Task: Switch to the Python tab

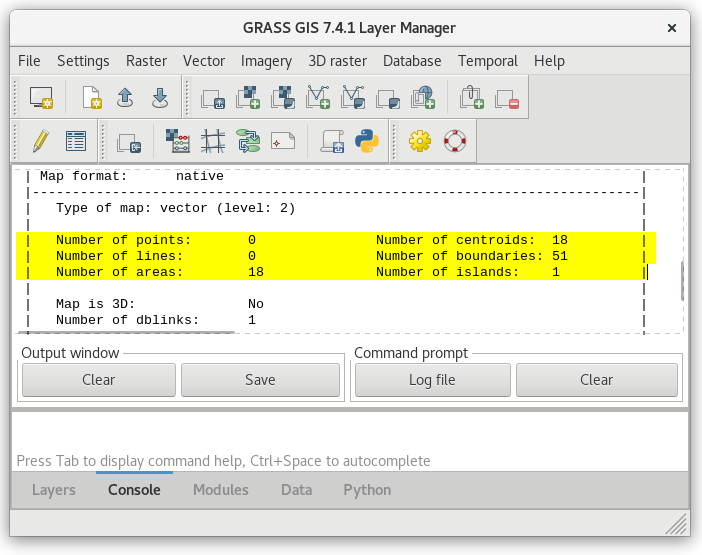Action: pyautogui.click(x=367, y=490)
